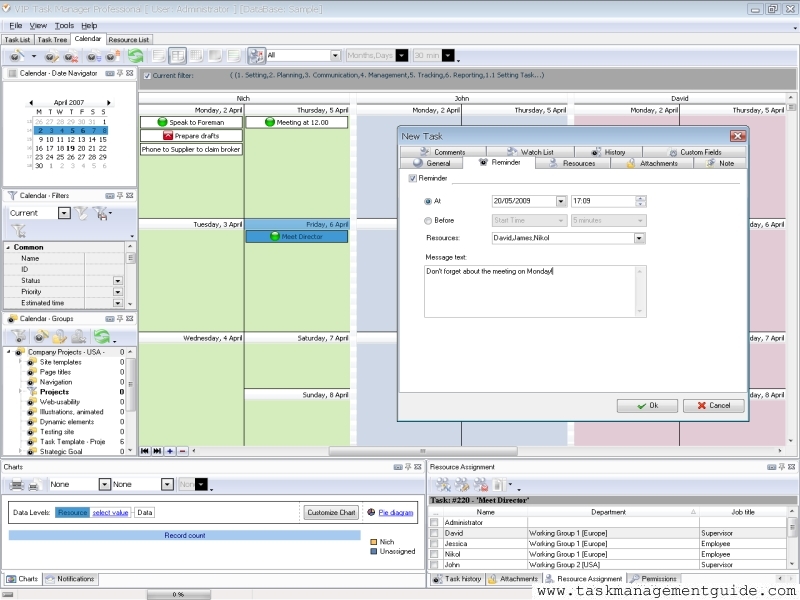Image resolution: width=800 pixels, height=600 pixels.
Task: Open the General tab in the New Task dialog
Action: [432, 163]
